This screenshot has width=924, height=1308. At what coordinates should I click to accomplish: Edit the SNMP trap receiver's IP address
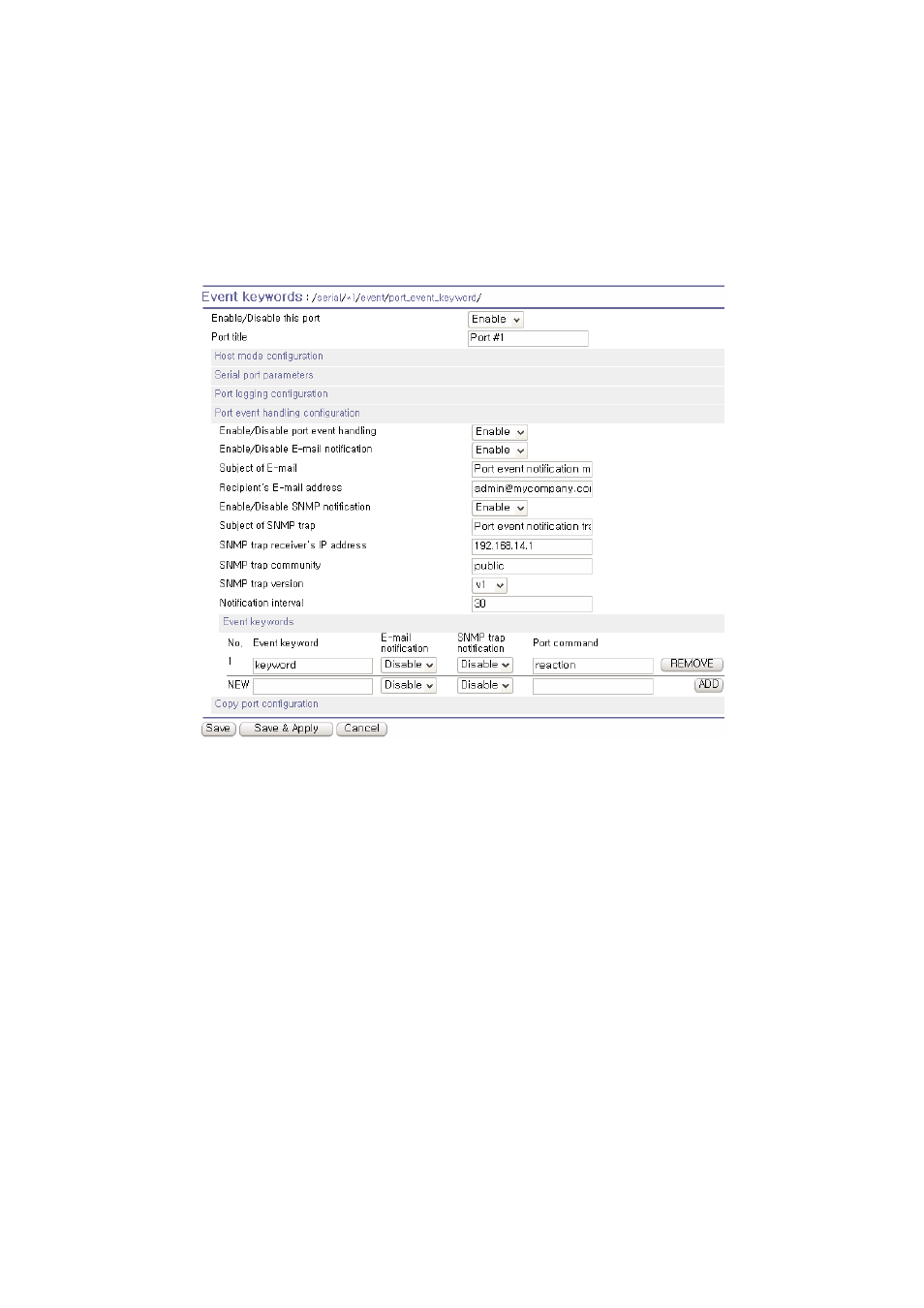tap(532, 546)
